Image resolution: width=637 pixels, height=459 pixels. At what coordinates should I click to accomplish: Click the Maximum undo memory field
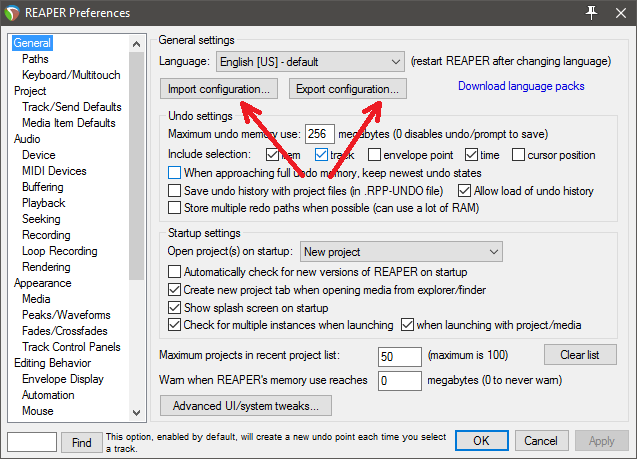coord(320,134)
